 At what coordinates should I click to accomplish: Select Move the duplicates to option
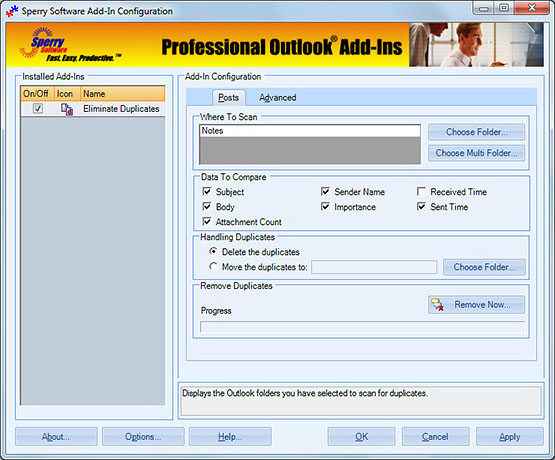(213, 266)
